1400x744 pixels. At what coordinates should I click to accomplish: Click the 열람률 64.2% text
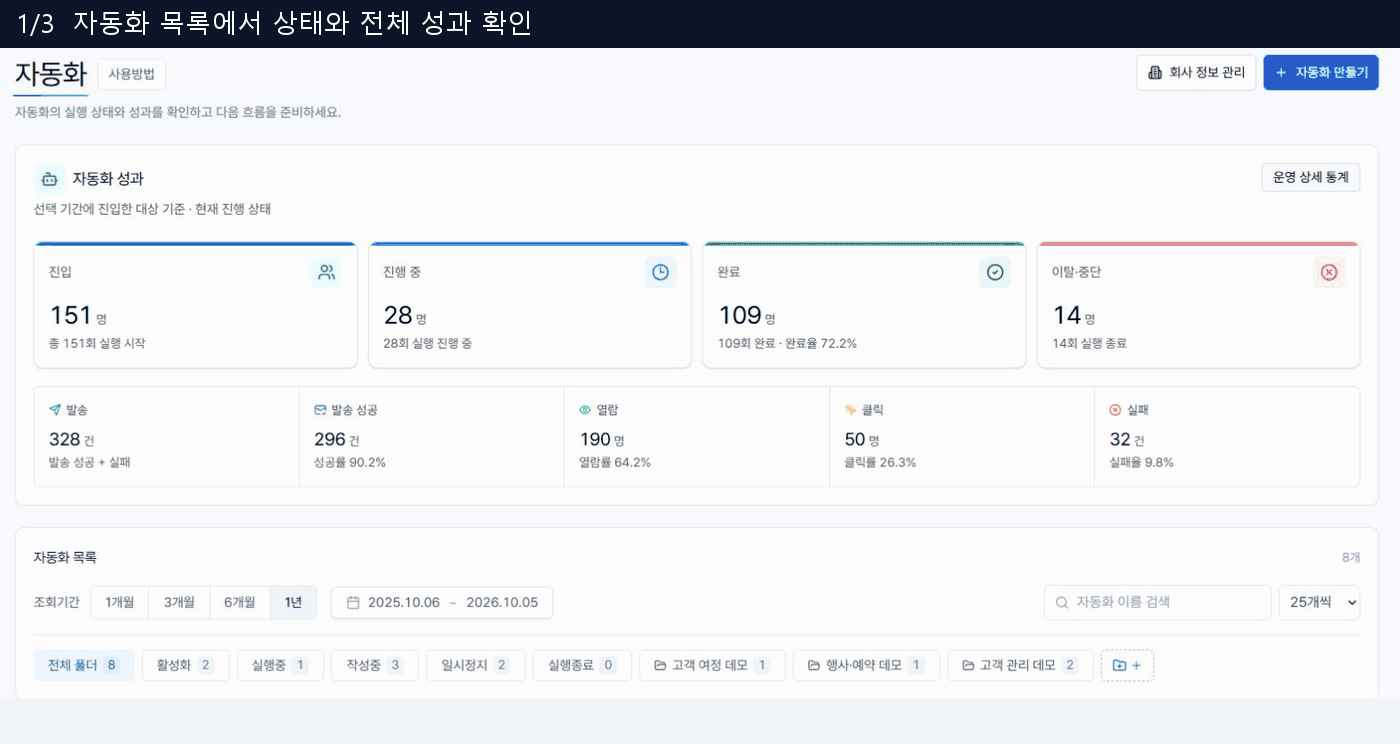point(615,462)
